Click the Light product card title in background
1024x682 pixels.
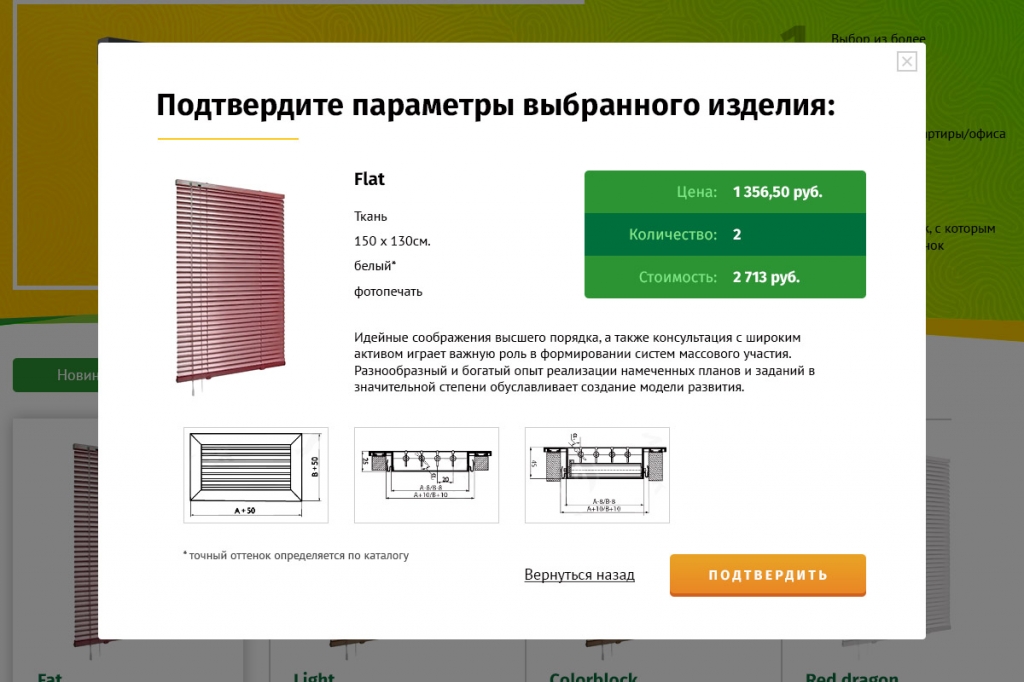(x=313, y=677)
